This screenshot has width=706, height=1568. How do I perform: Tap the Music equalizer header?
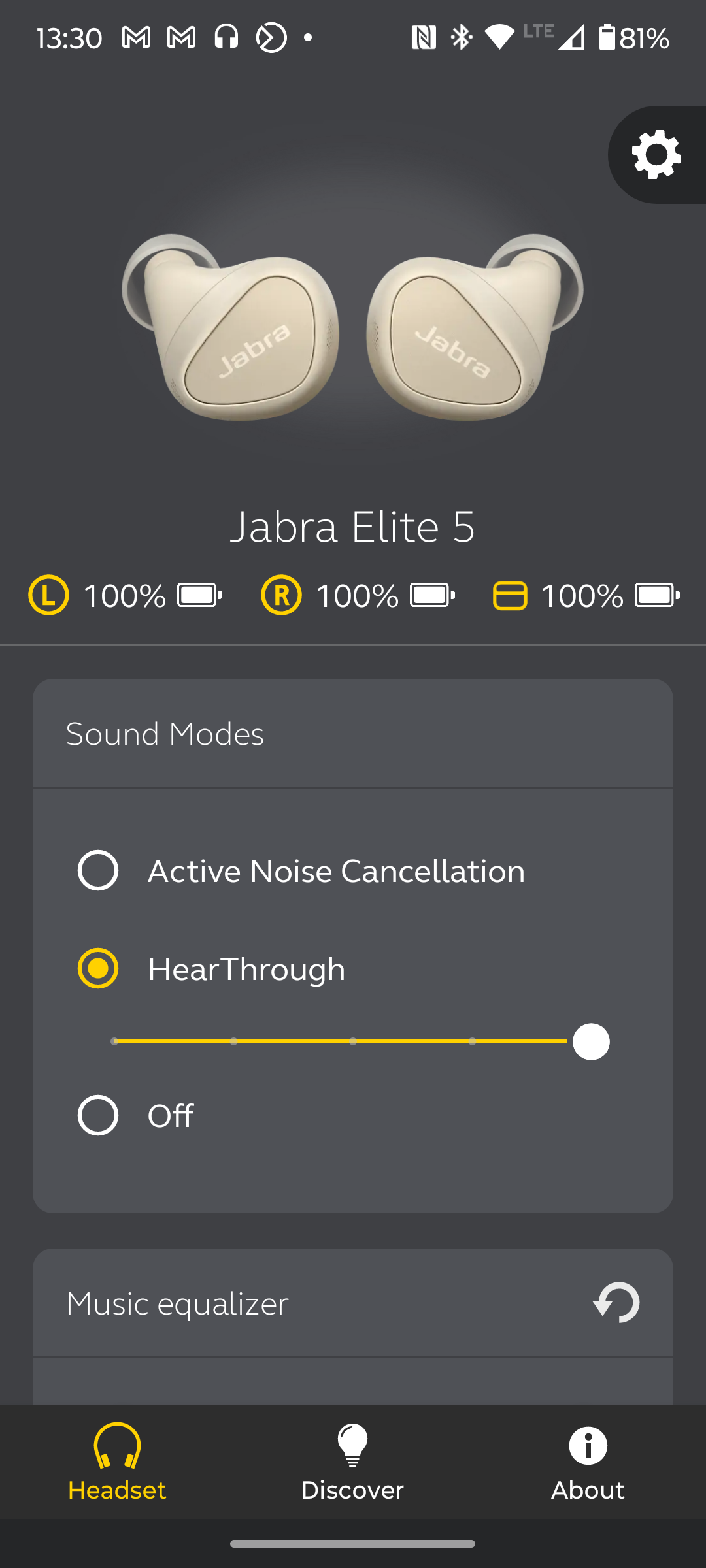coord(353,1303)
